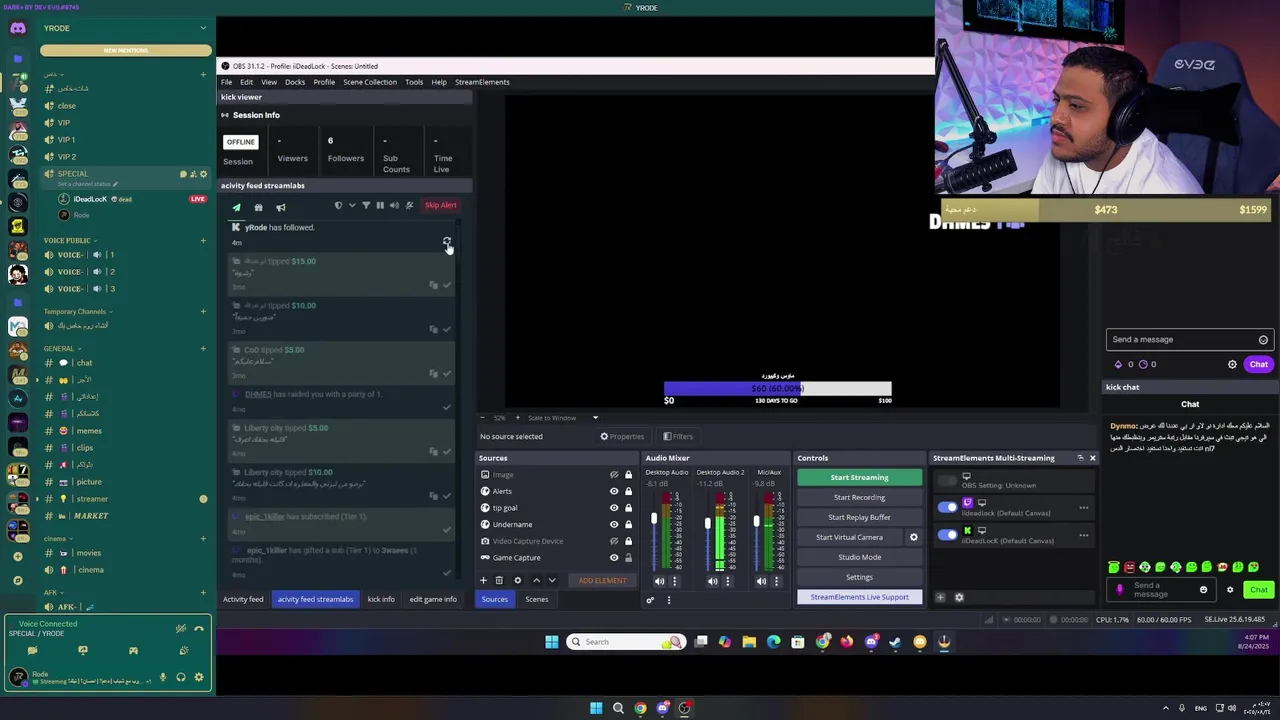Open megaphone icon tab in activity feed
The image size is (1280, 720).
(x=280, y=207)
